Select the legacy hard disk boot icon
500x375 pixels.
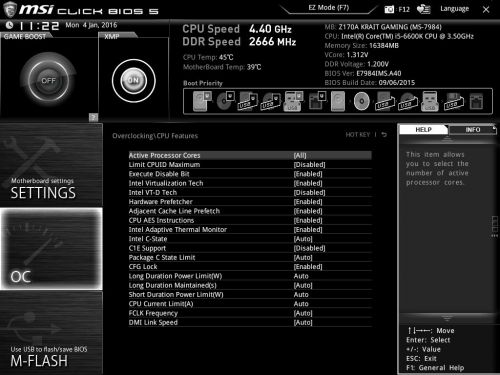click(338, 101)
